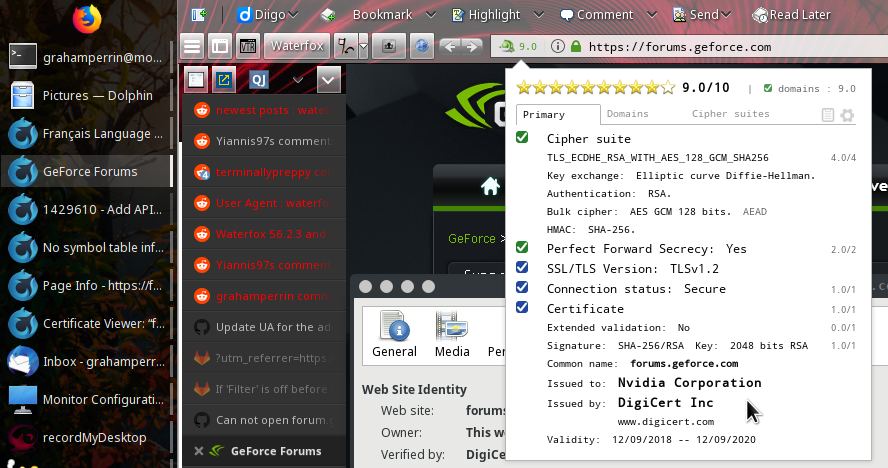Click the Certificate check mark

click(x=522, y=307)
